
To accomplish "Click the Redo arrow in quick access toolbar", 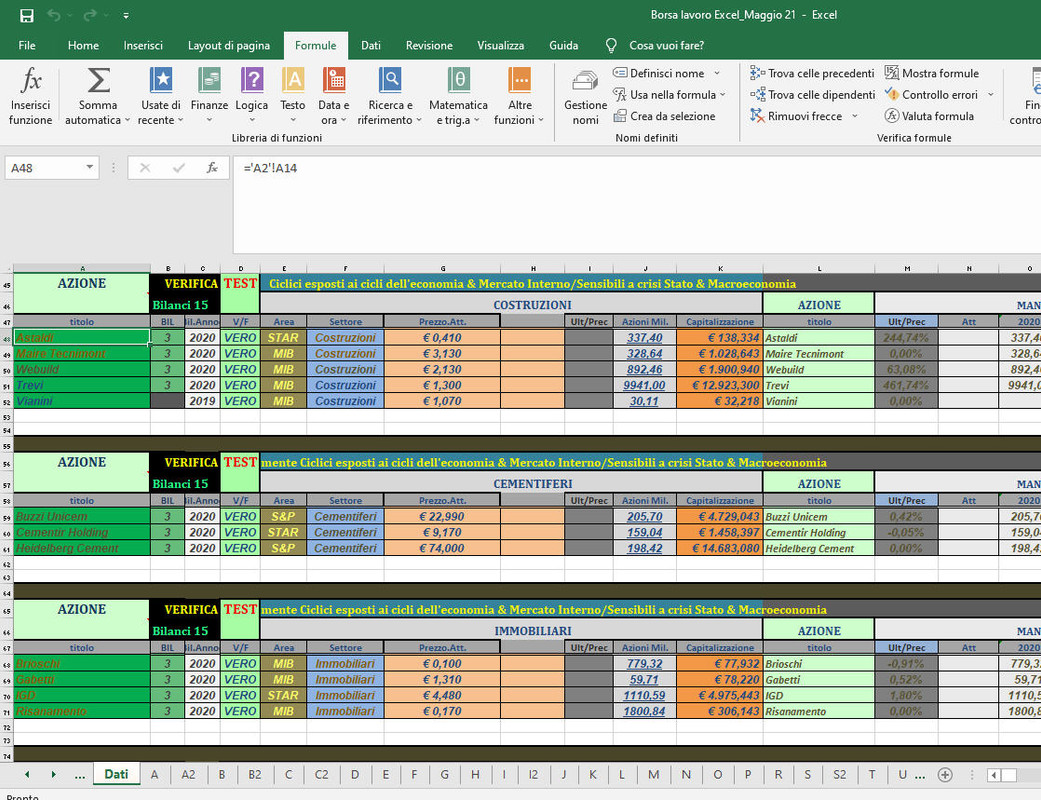I will tap(90, 15).
